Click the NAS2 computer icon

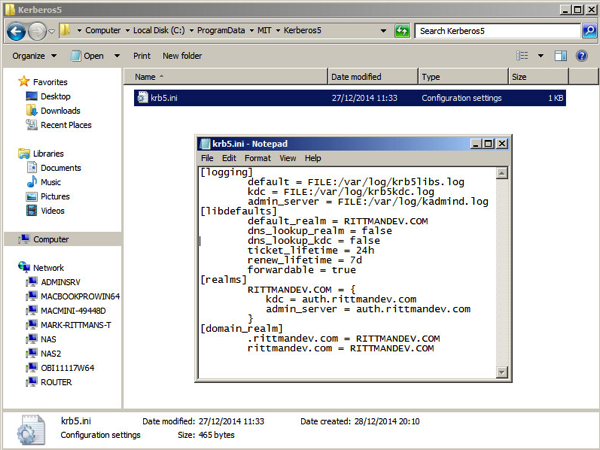[32, 353]
